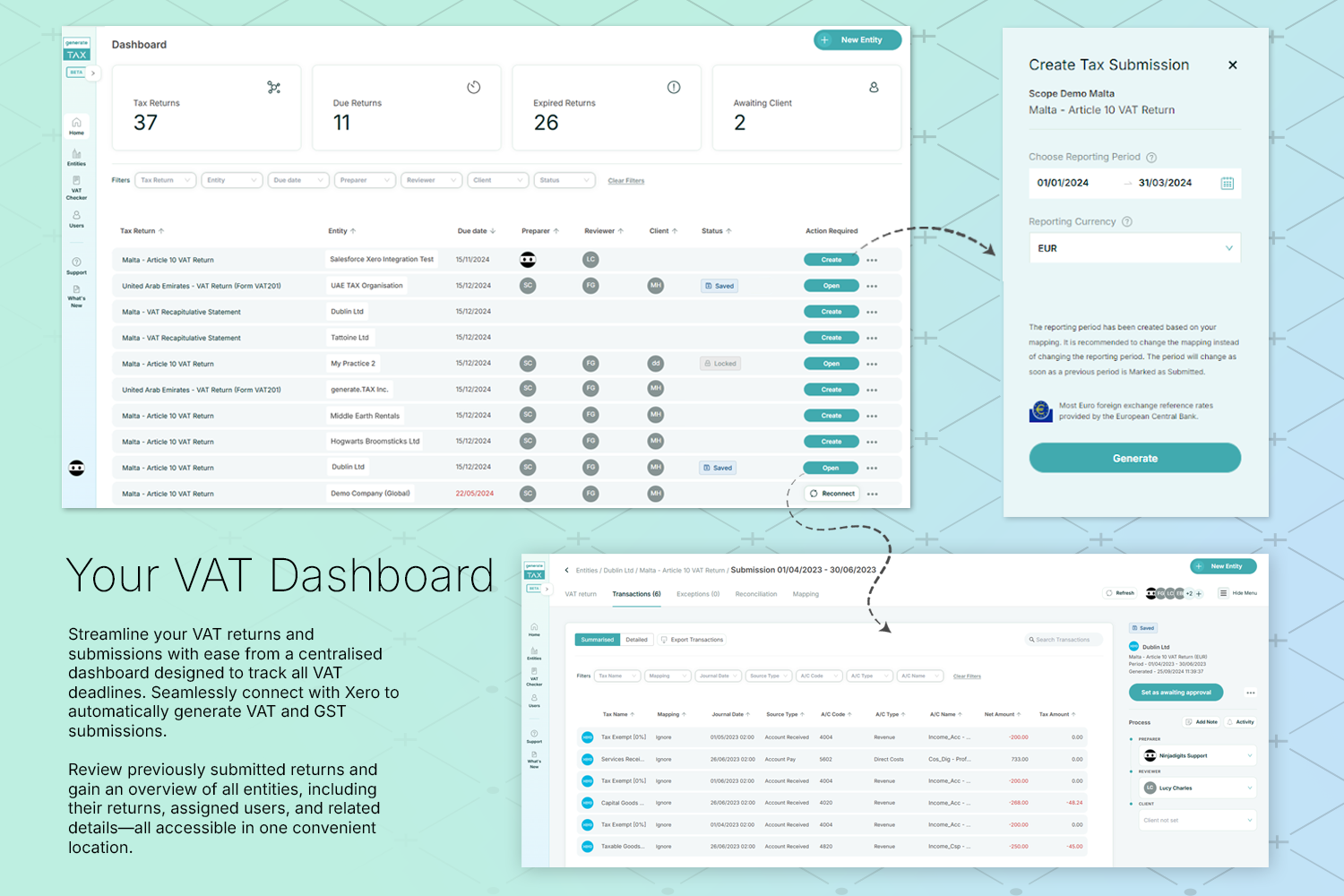
Task: Click New Entity in the Dashboard window
Action: point(857,40)
